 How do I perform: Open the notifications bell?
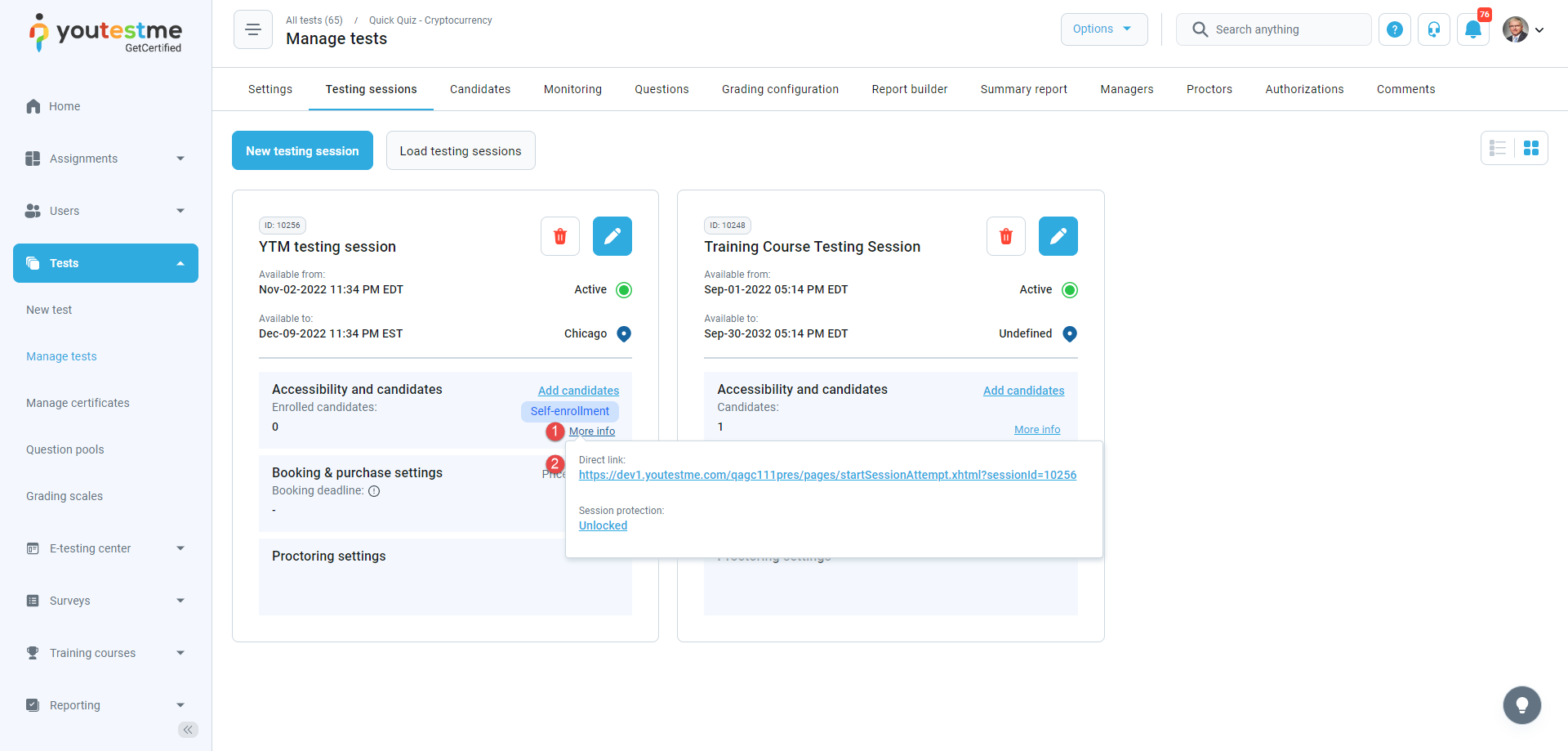(x=1472, y=29)
